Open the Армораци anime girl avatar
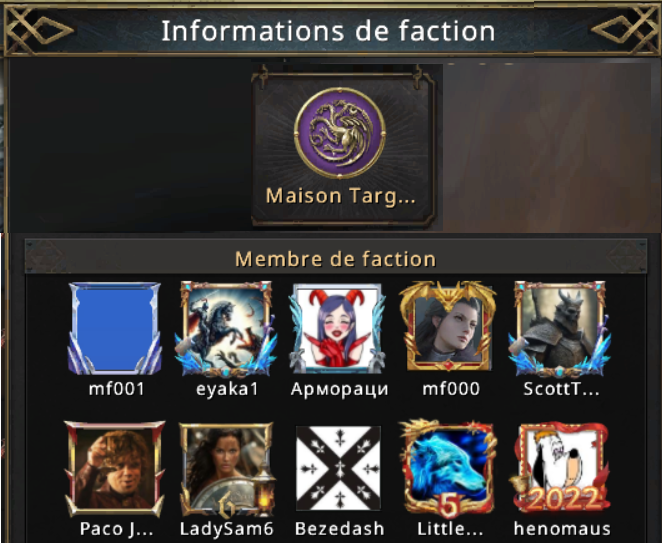Screen dimensions: 662x543 pos(338,329)
